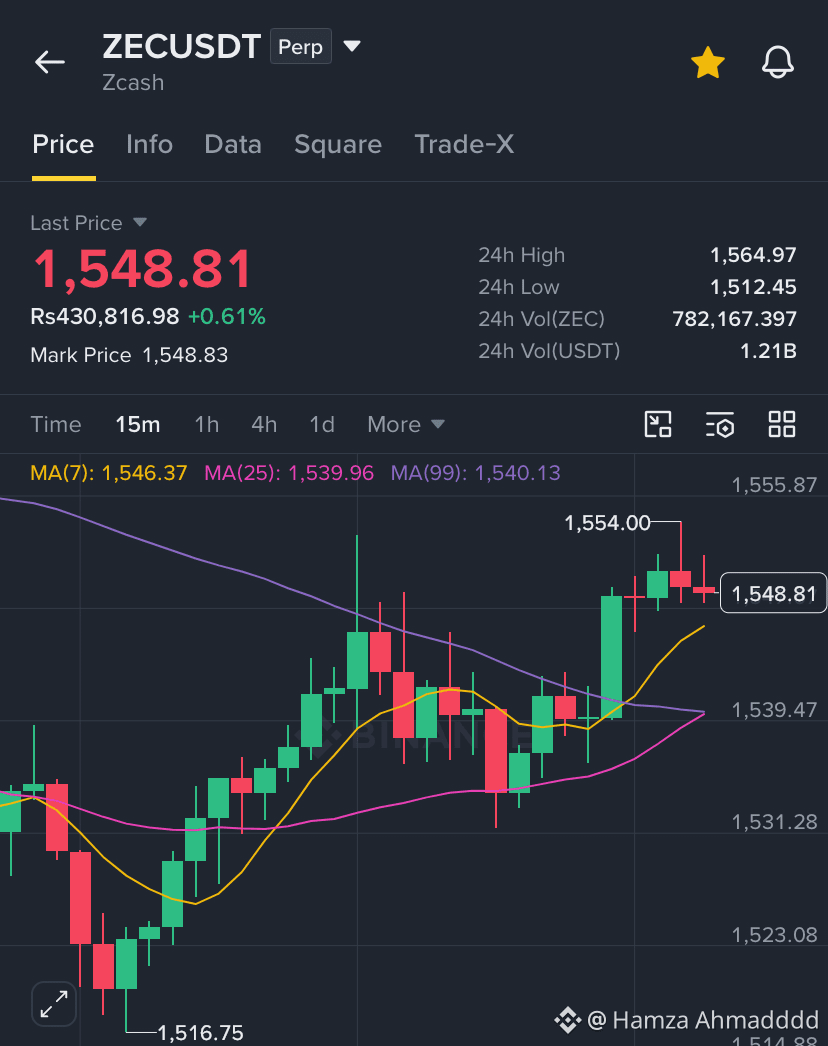Open the Trade-X tab
The height and width of the screenshot is (1046, 828).
pyautogui.click(x=464, y=144)
